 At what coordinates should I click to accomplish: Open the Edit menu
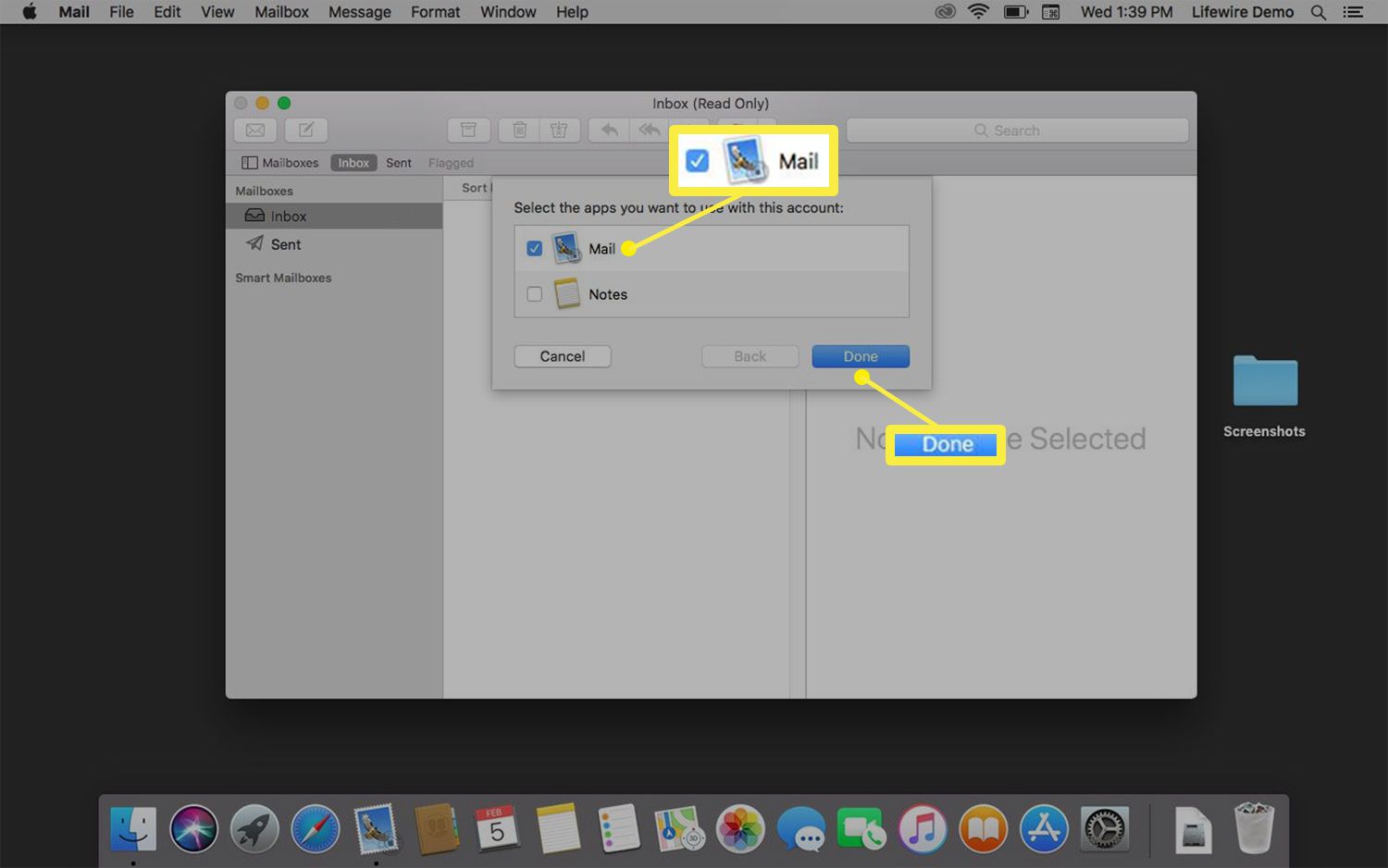click(x=167, y=12)
